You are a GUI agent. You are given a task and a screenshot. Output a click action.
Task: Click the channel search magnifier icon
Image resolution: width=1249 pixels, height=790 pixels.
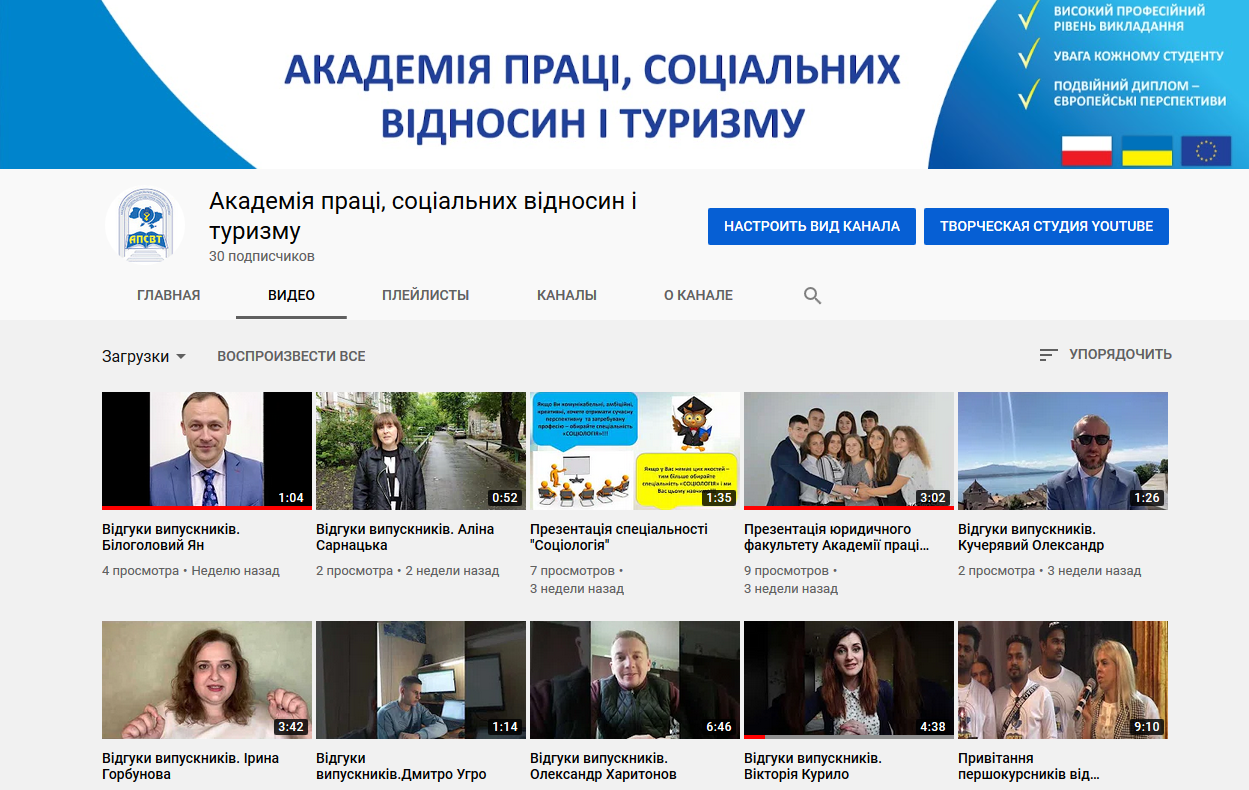(812, 295)
